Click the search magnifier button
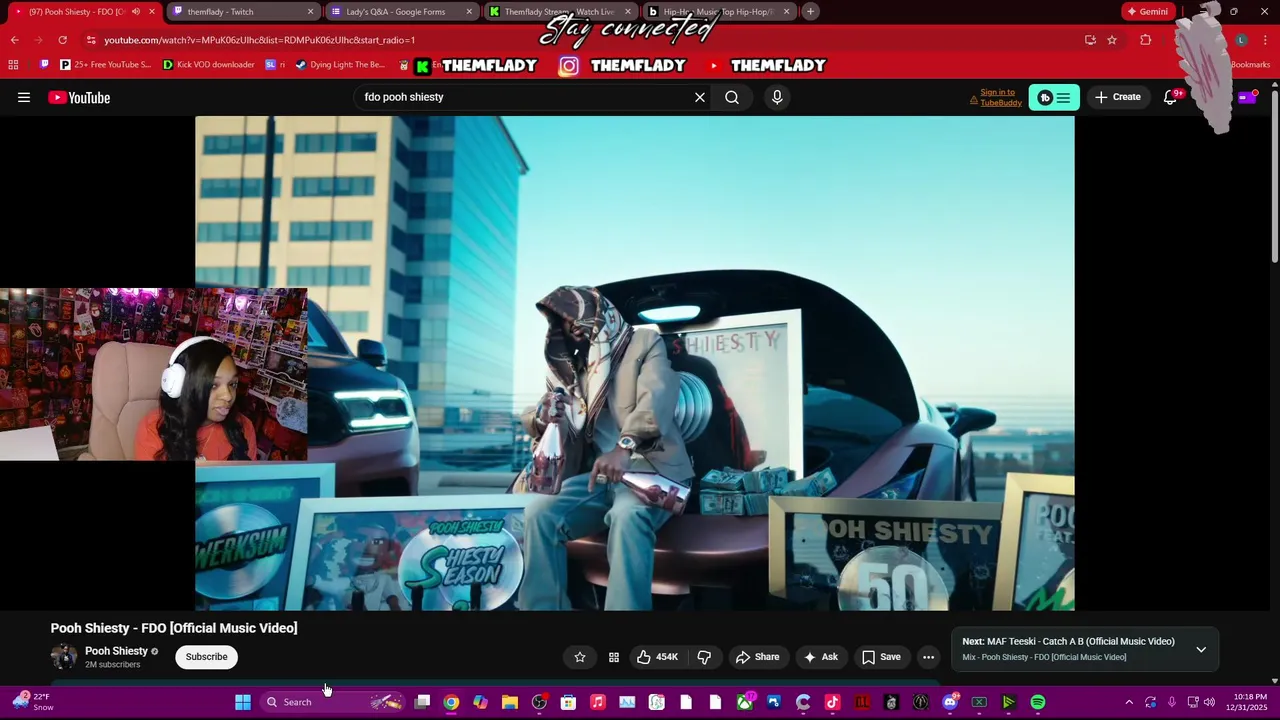The image size is (1280, 720). pos(732,97)
